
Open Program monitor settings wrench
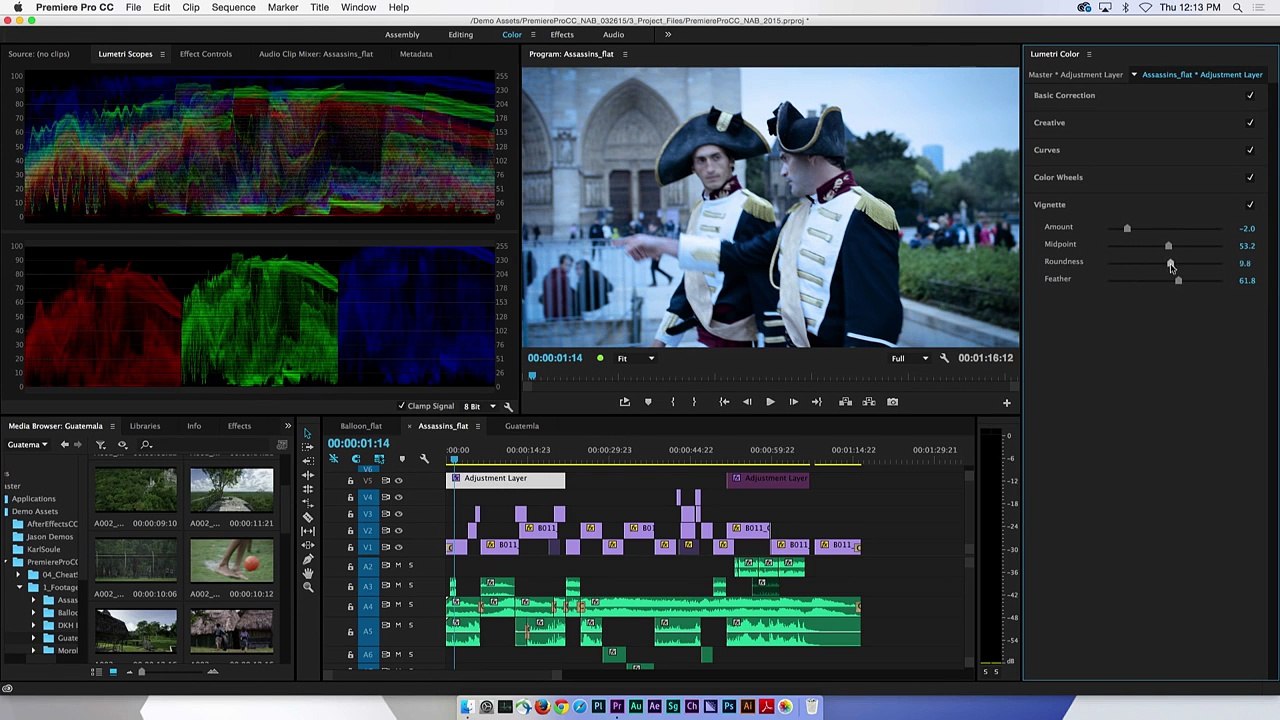coord(944,358)
